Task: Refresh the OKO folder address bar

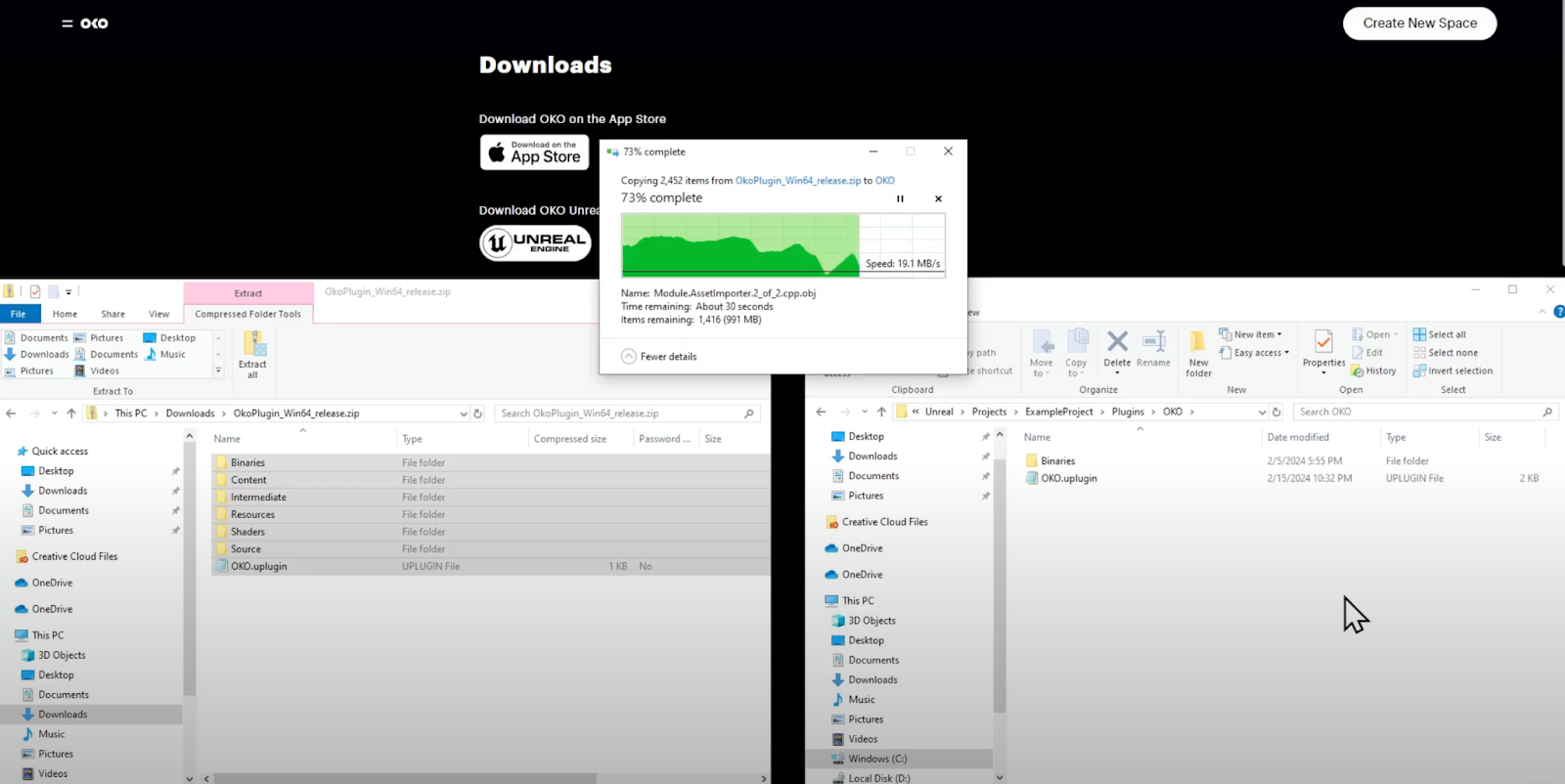Action: 1276,413
